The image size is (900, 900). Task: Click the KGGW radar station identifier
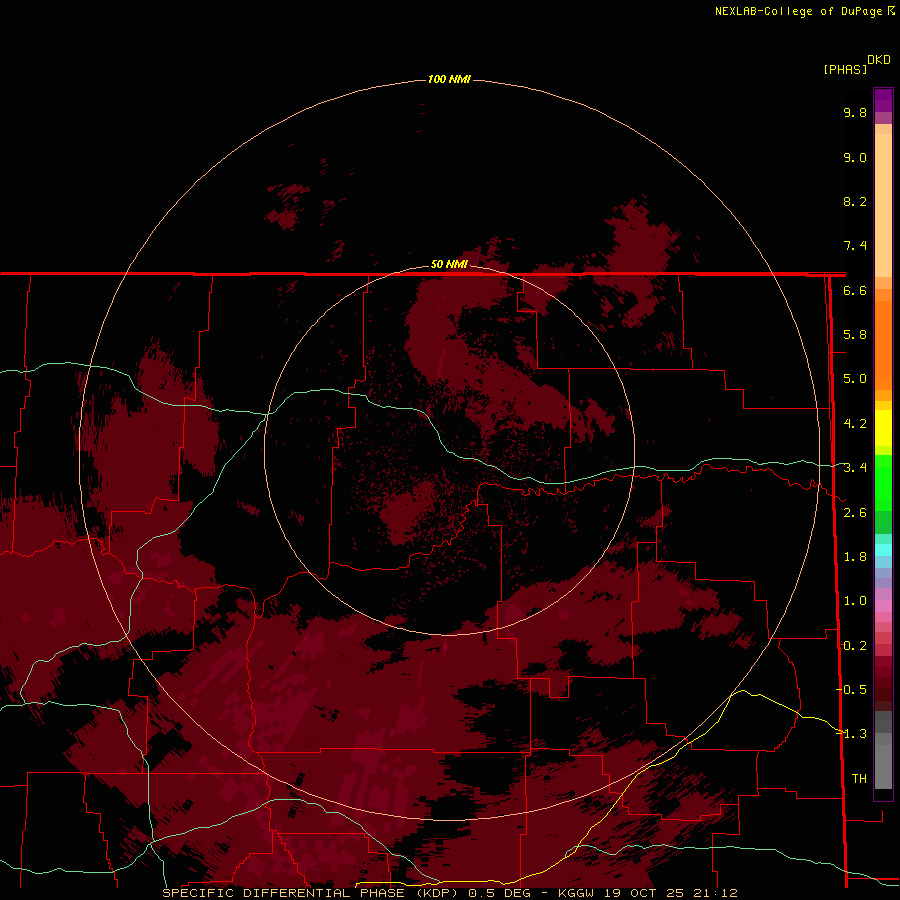(576, 893)
